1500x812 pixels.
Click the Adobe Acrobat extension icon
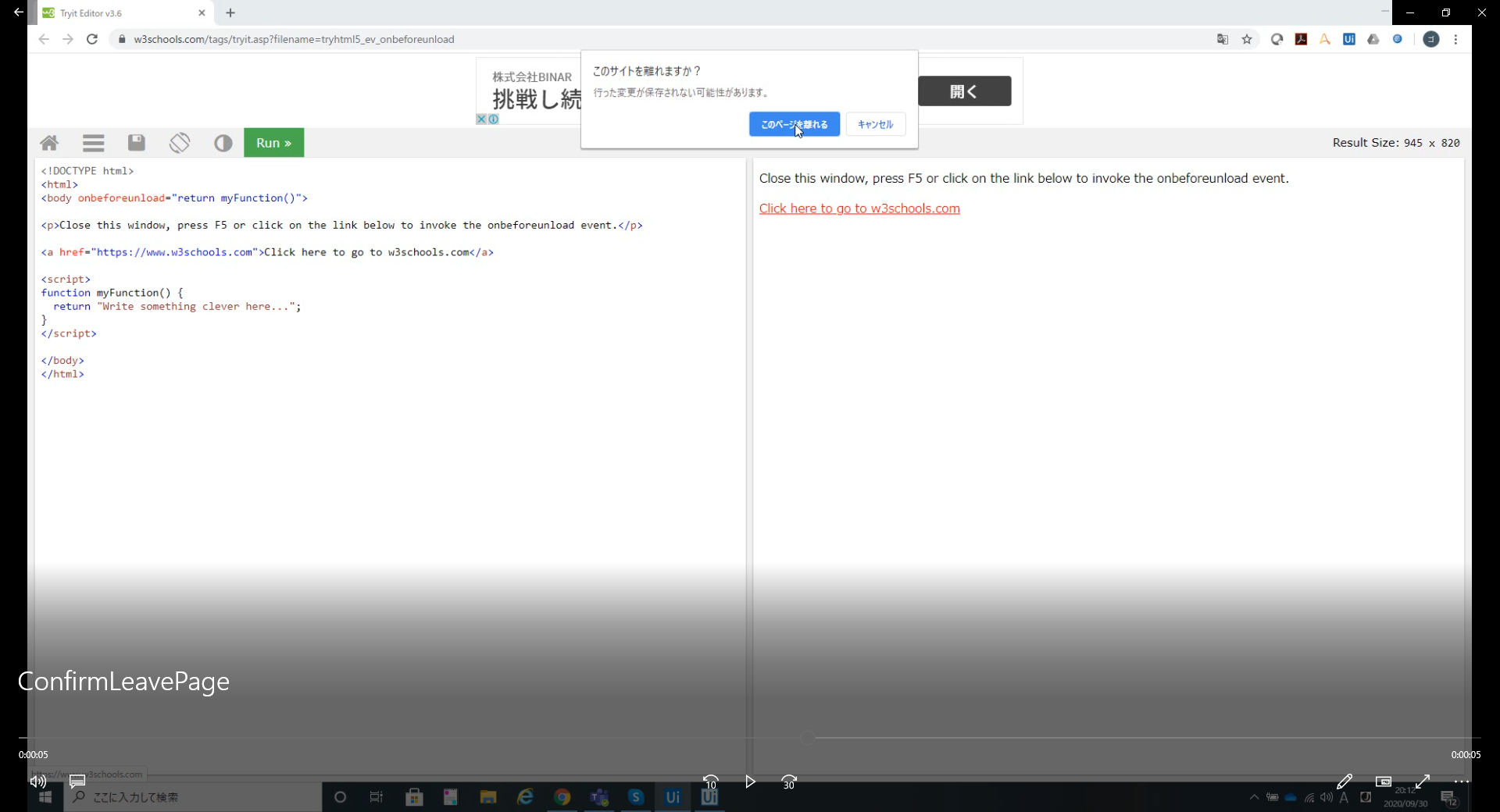[x=1301, y=39]
